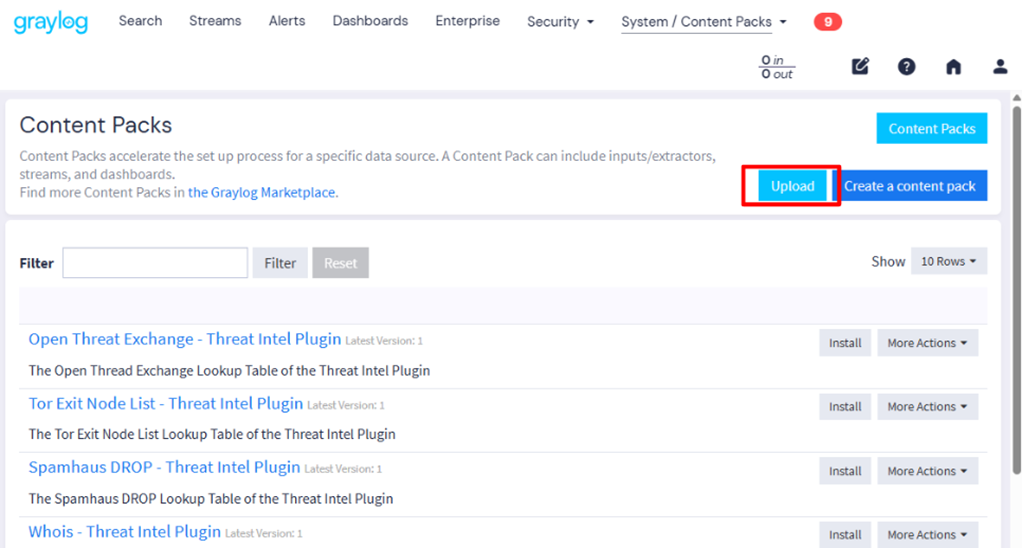Open the red notifications badge showing 9
Image resolution: width=1022 pixels, height=548 pixels.
(x=828, y=22)
